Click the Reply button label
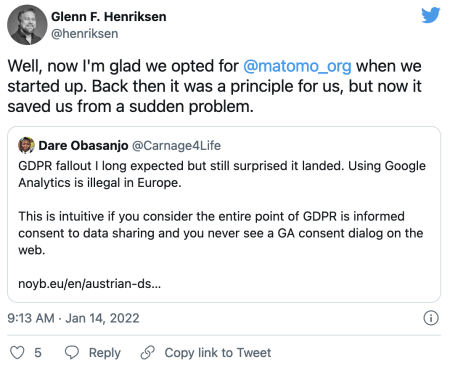The height and width of the screenshot is (368, 450). (x=105, y=353)
